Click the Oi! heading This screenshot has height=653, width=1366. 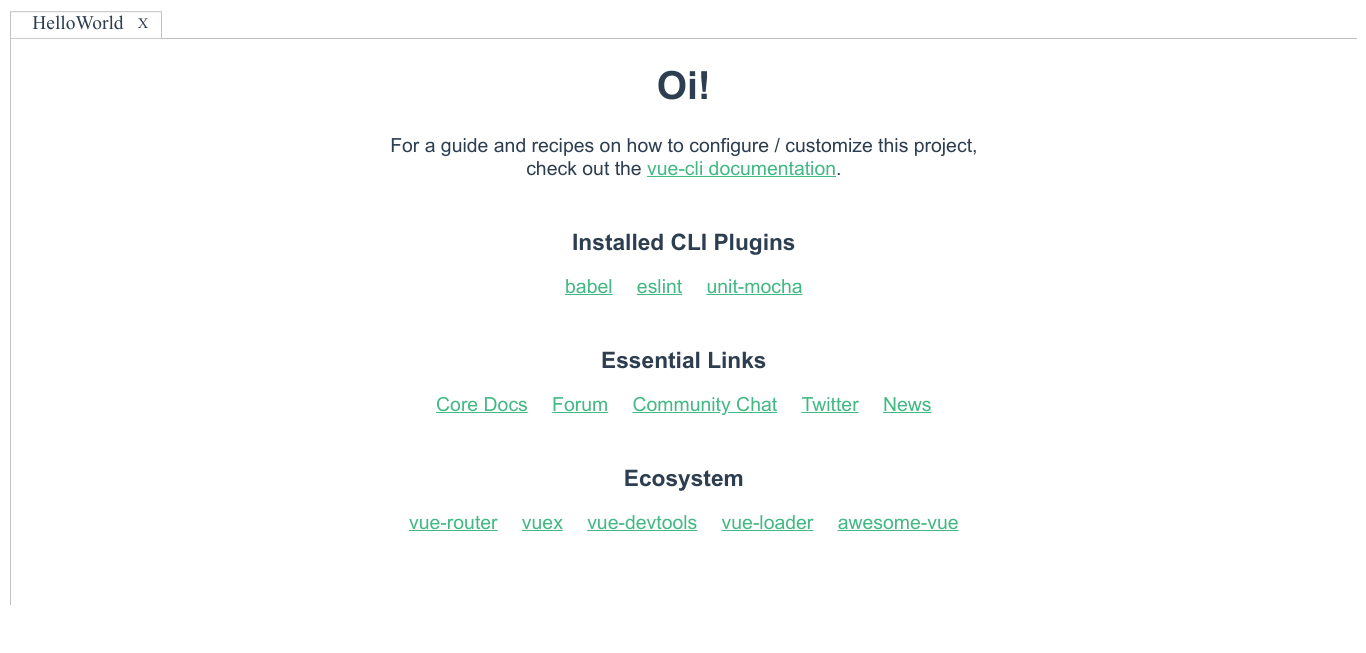tap(683, 86)
